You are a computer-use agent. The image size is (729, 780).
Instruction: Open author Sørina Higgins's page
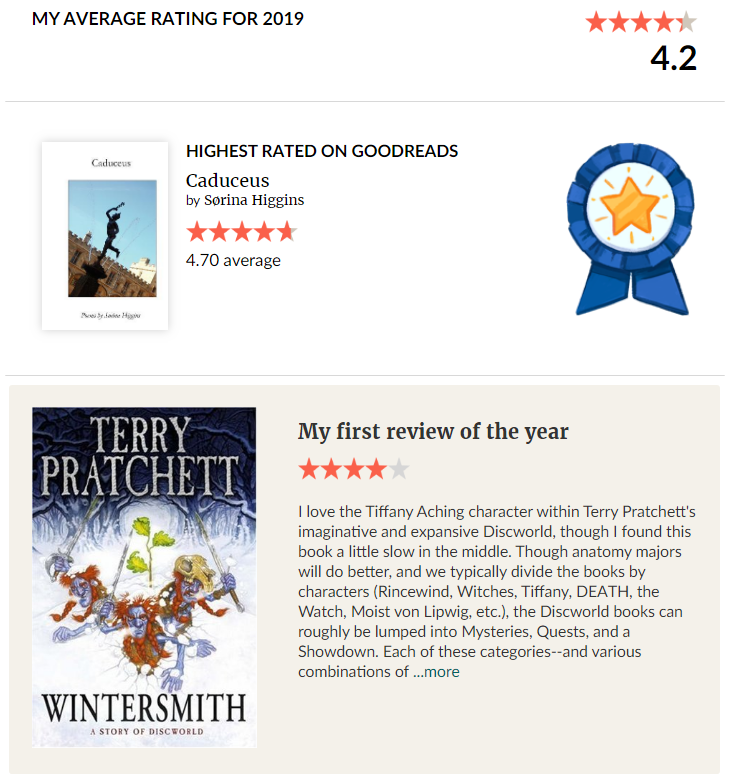pyautogui.click(x=254, y=200)
